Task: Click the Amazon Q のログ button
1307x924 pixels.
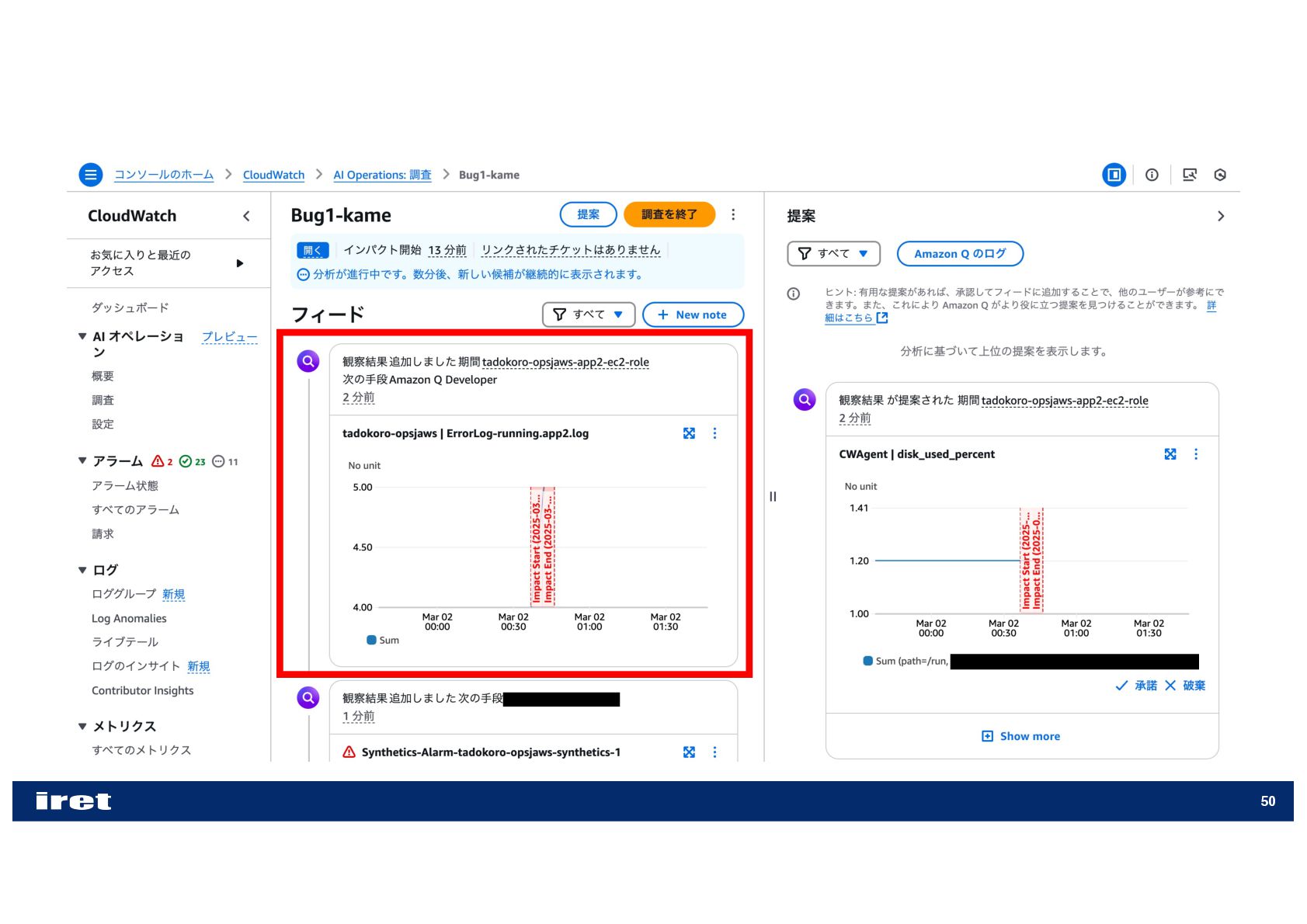Action: point(960,253)
